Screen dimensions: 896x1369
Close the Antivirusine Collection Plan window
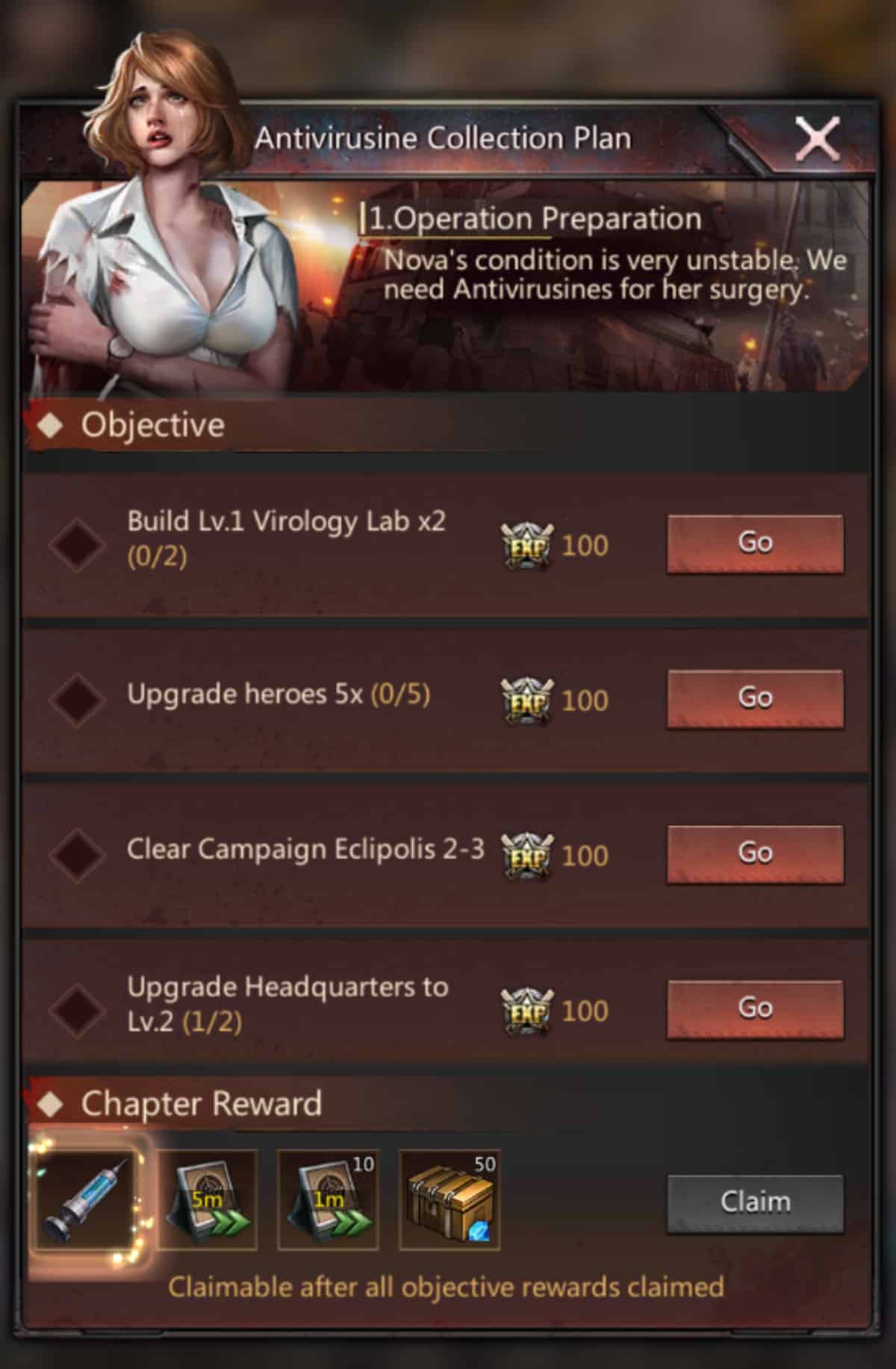coord(818,138)
